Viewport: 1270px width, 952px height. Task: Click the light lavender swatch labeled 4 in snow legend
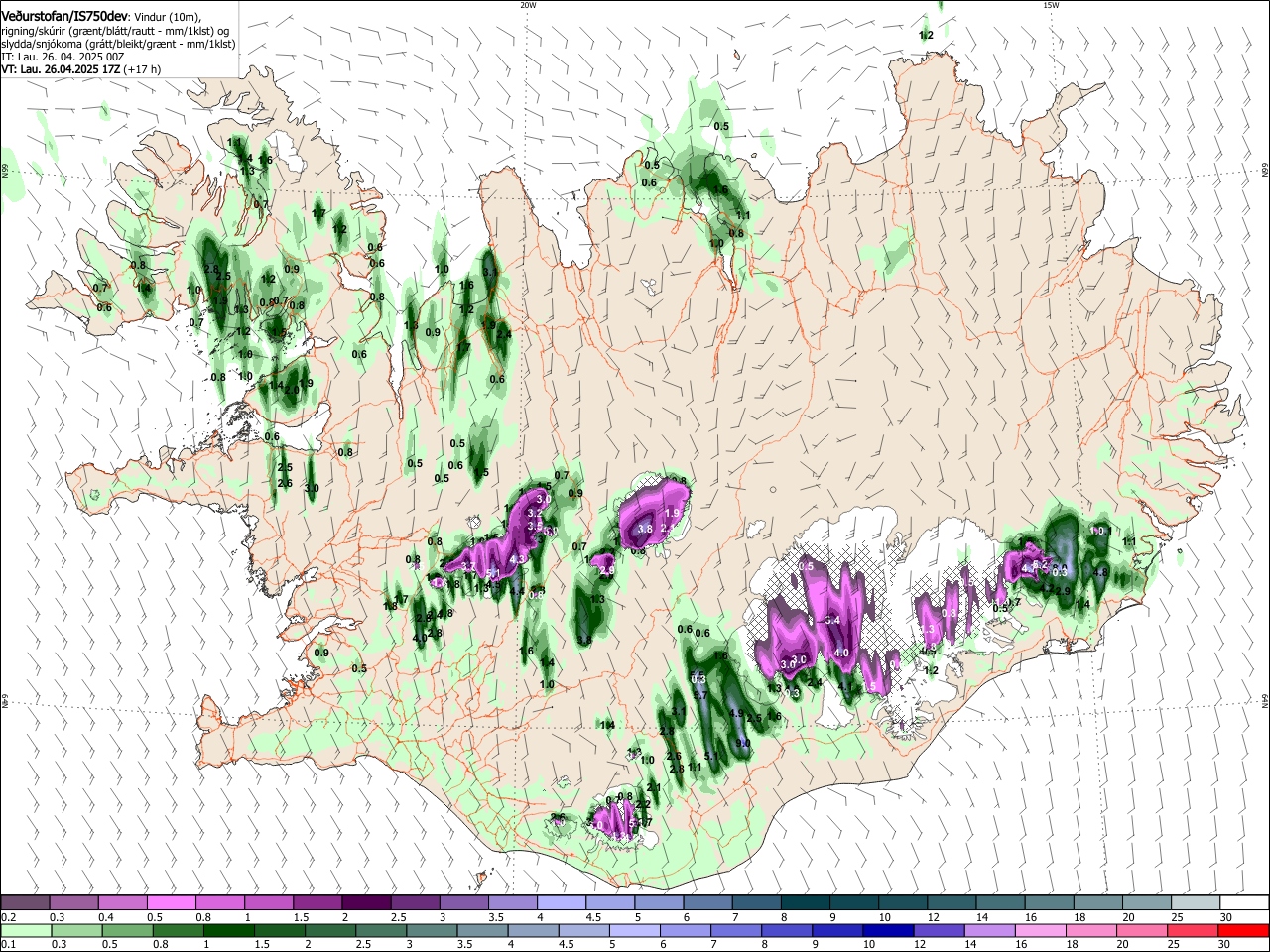coord(560,902)
